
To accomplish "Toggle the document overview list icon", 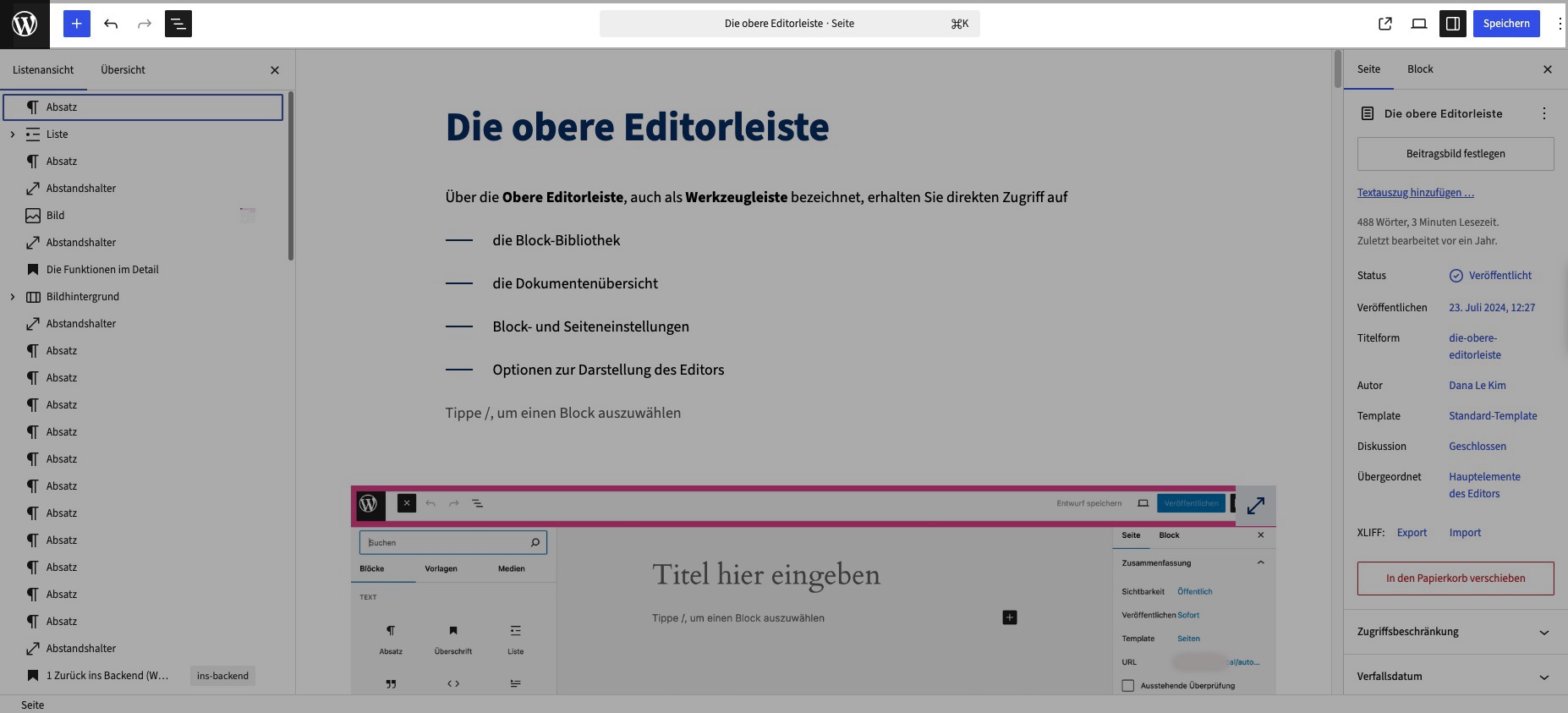I will [x=178, y=24].
